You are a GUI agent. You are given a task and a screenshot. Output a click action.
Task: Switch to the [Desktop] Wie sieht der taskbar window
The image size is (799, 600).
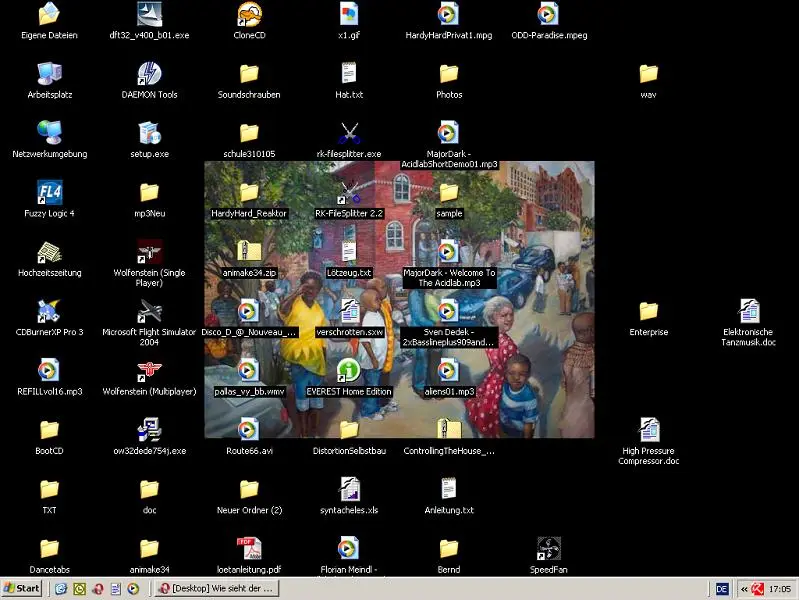click(x=217, y=588)
